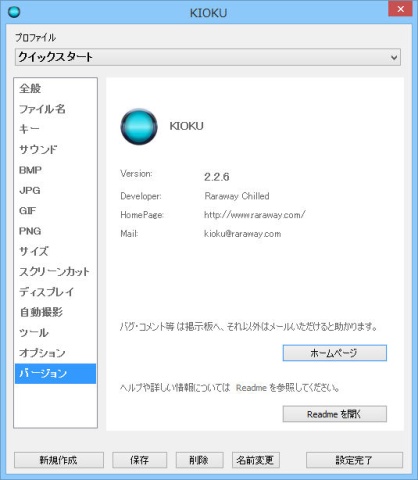Screen dimensions: 418x480
Task: Click the KIOKU name beside the logo
Action: coord(187,126)
